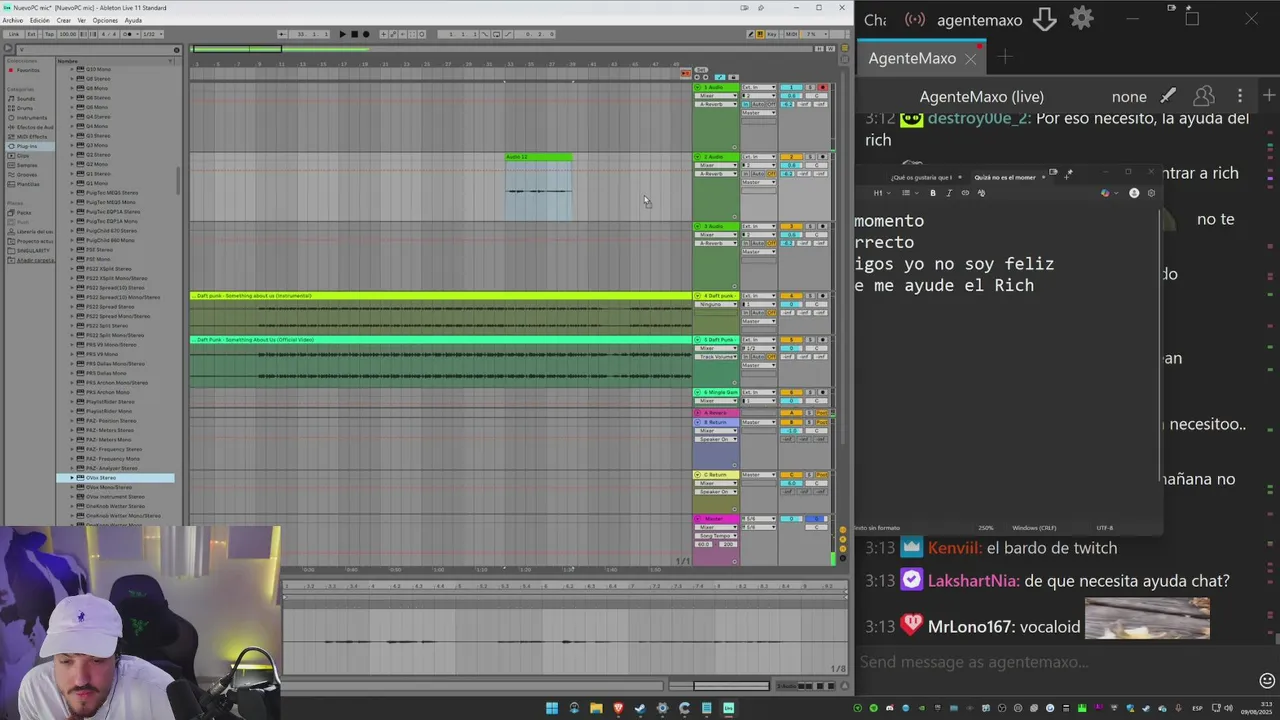Open the Archivo menu
This screenshot has width=1280, height=720.
tap(12, 20)
